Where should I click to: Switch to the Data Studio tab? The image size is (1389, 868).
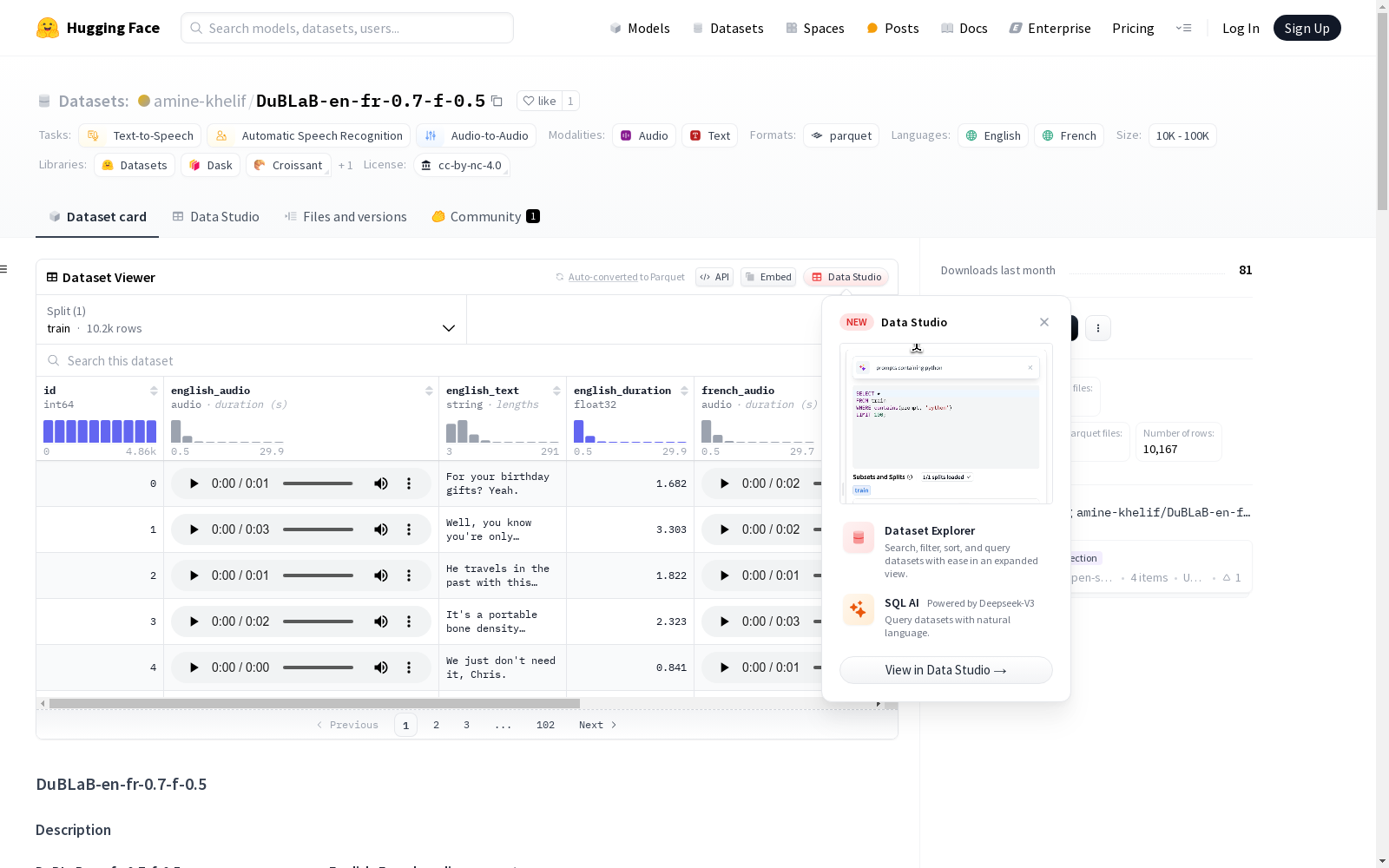click(x=216, y=217)
